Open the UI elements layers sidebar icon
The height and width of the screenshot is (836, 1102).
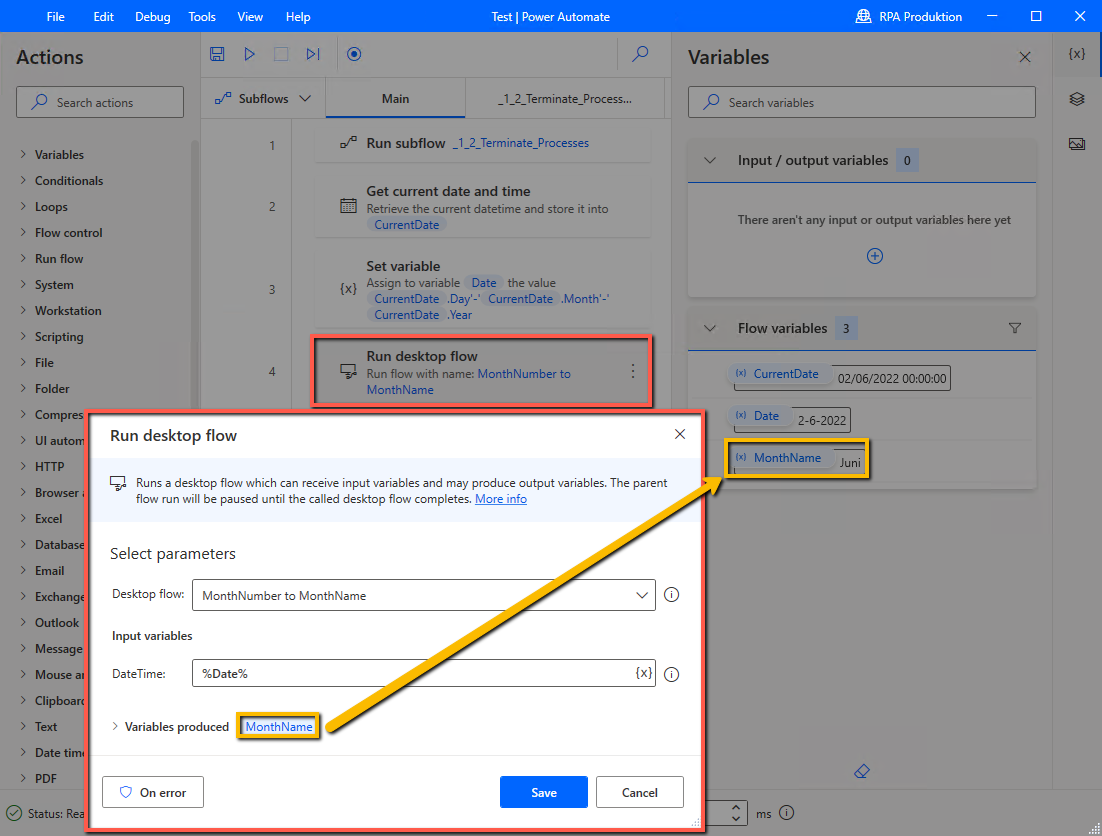1077,99
